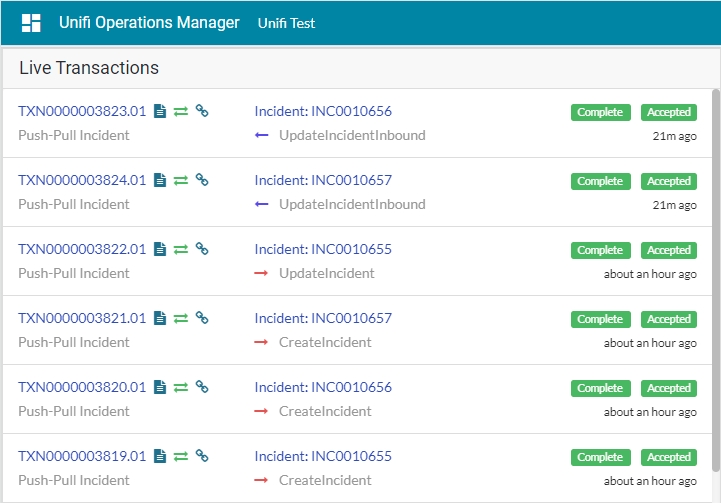The width and height of the screenshot is (721, 503).
Task: Click the chain link icon for TXN0000003819.01
Action: click(201, 457)
